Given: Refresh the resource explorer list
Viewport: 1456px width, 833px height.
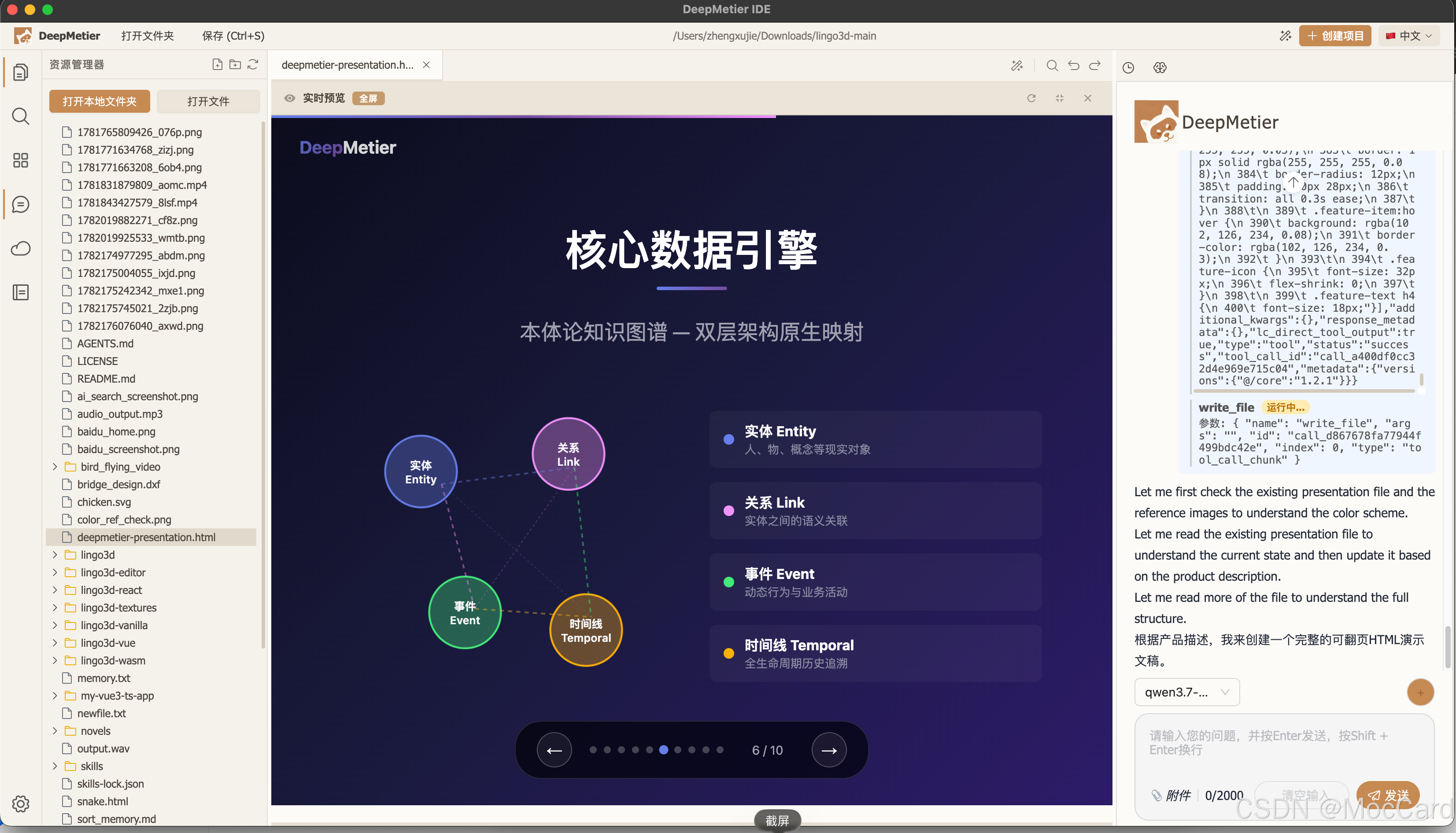Looking at the screenshot, I should [253, 64].
